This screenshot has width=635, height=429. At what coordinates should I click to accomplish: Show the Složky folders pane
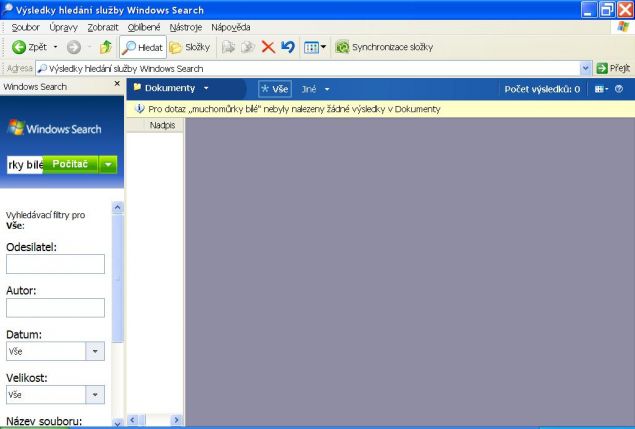(x=190, y=47)
